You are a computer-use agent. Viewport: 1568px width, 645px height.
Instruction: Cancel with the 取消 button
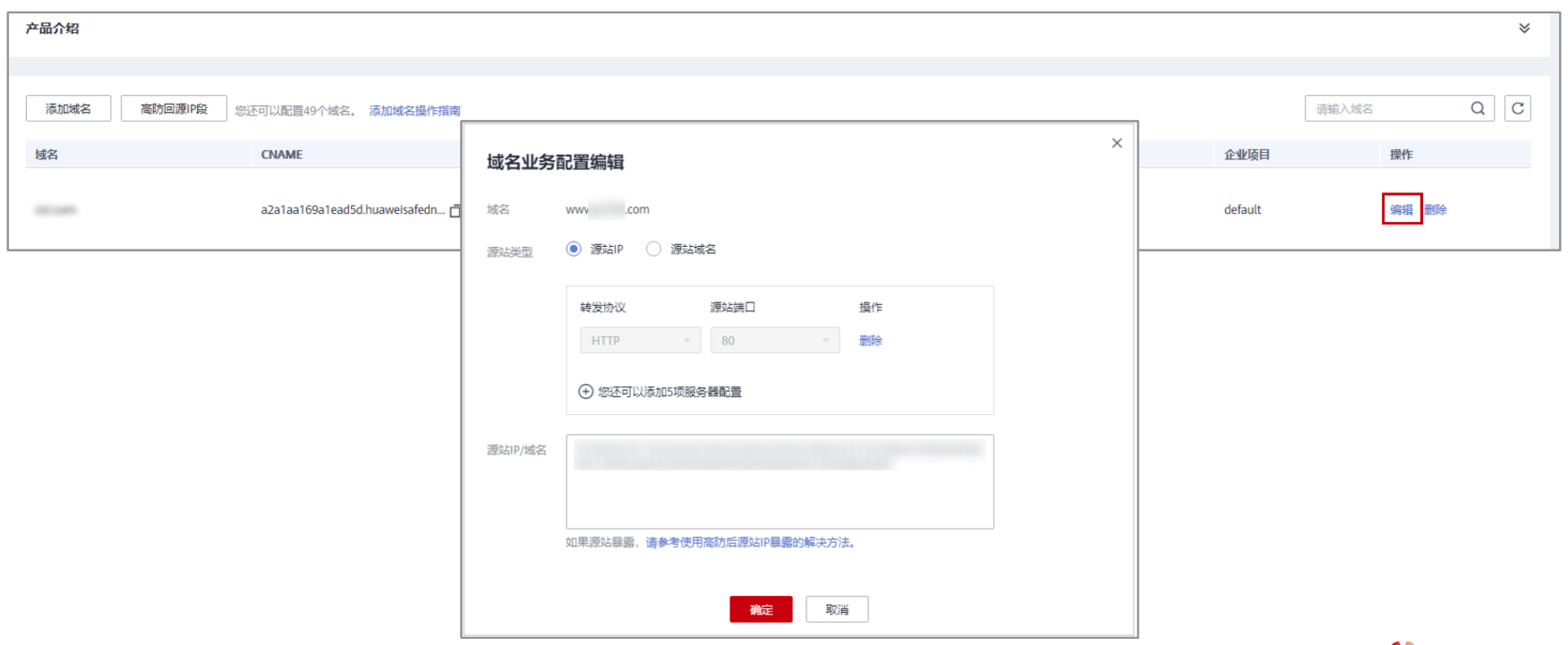coord(837,609)
